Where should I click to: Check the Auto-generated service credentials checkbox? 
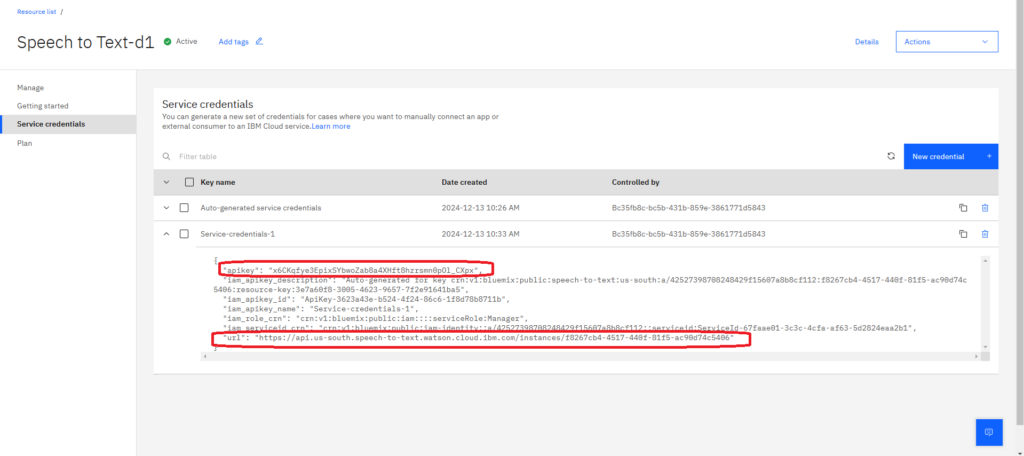click(184, 208)
